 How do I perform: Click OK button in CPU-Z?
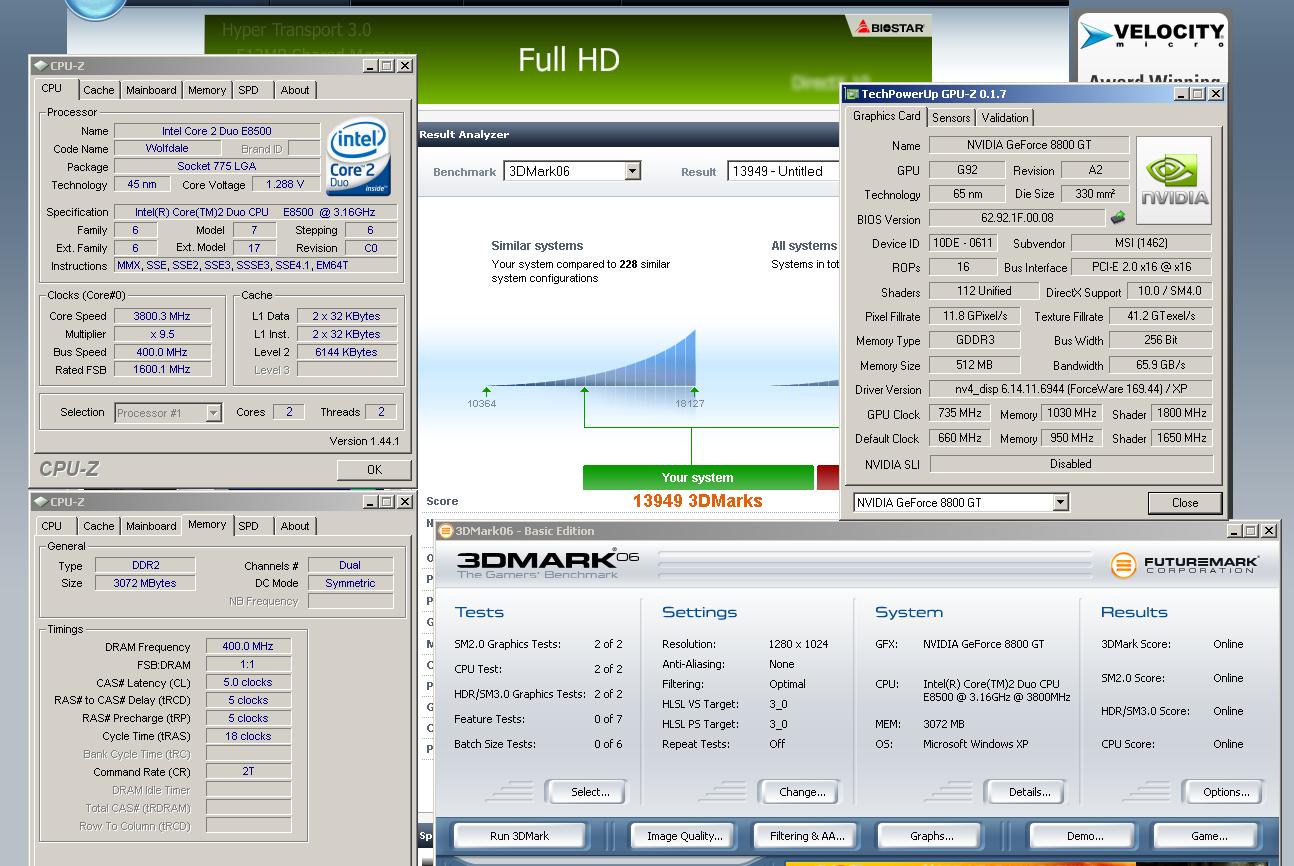click(374, 469)
